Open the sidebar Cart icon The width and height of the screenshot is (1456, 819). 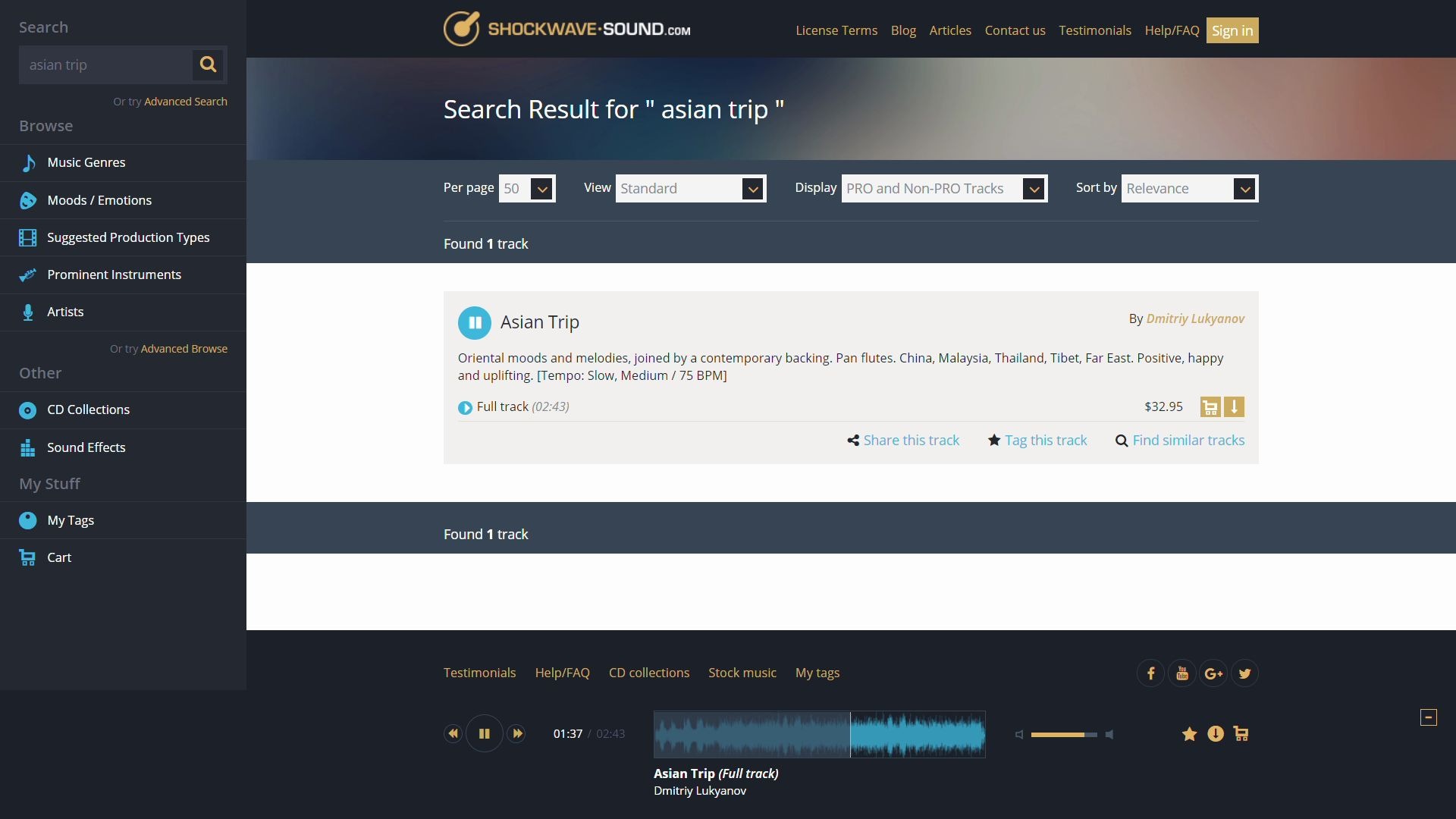pos(27,558)
